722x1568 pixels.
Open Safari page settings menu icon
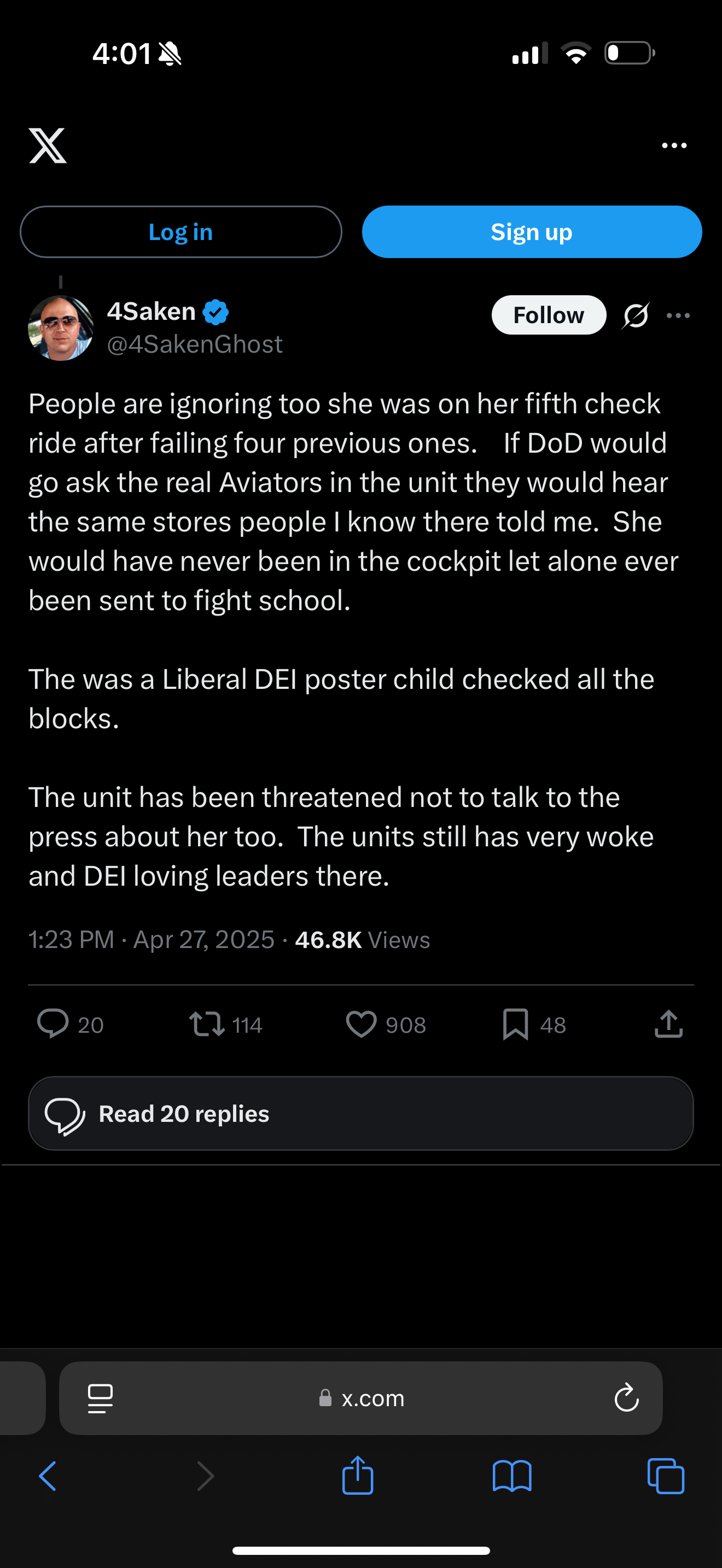click(101, 1398)
